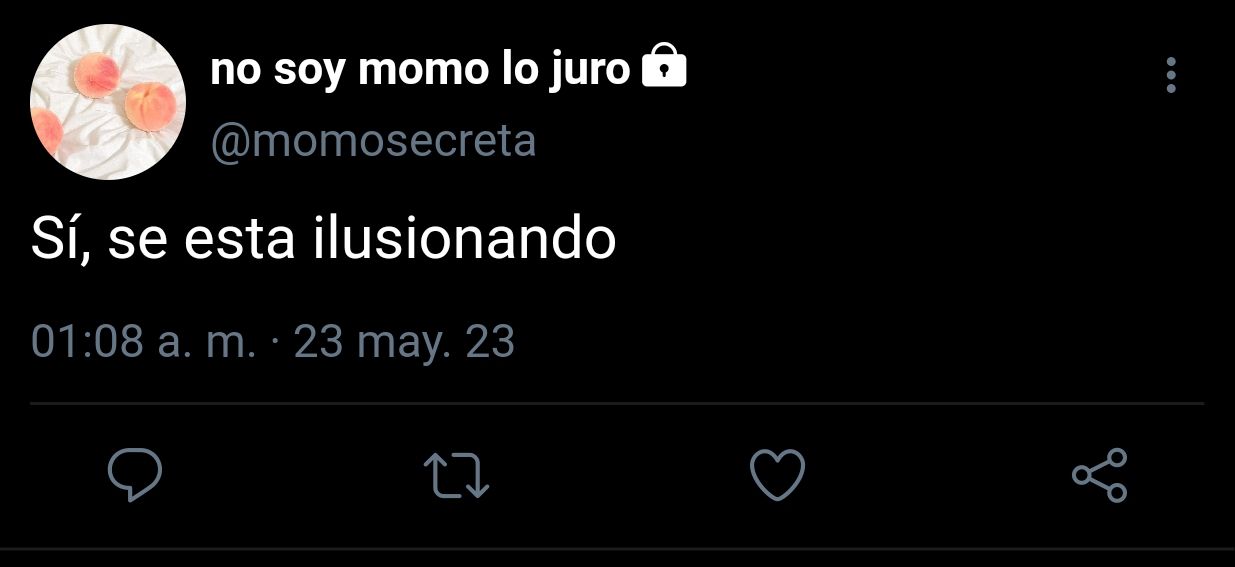Viewport: 1235px width, 567px height.
Task: Open the peaches profile picture
Action: tap(108, 102)
